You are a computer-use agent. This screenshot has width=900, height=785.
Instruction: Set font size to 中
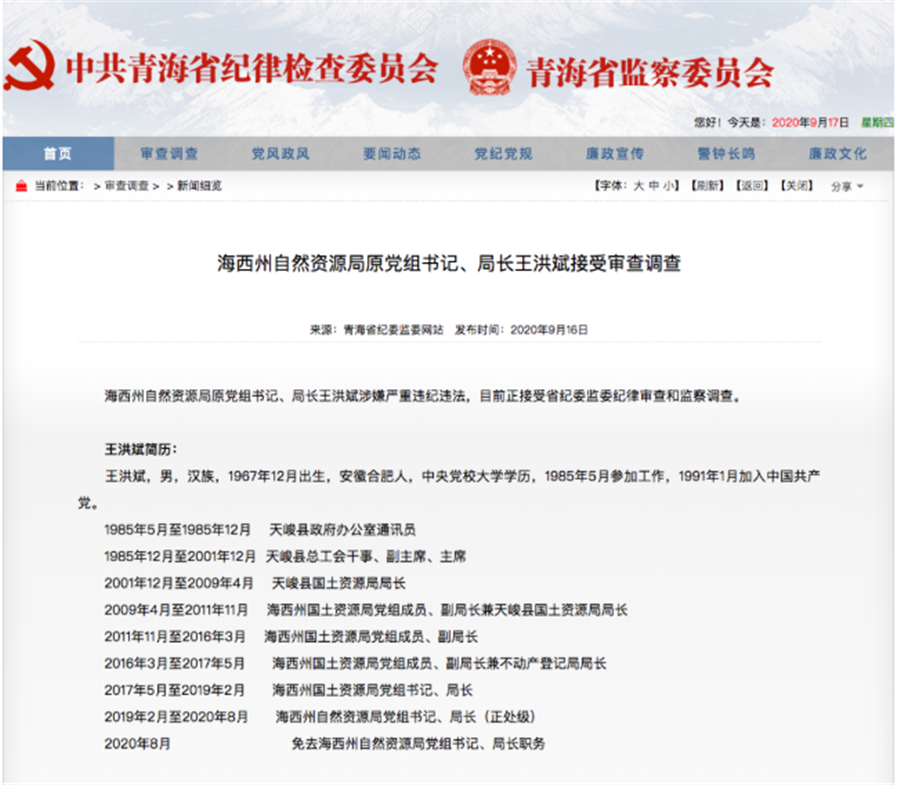point(654,186)
